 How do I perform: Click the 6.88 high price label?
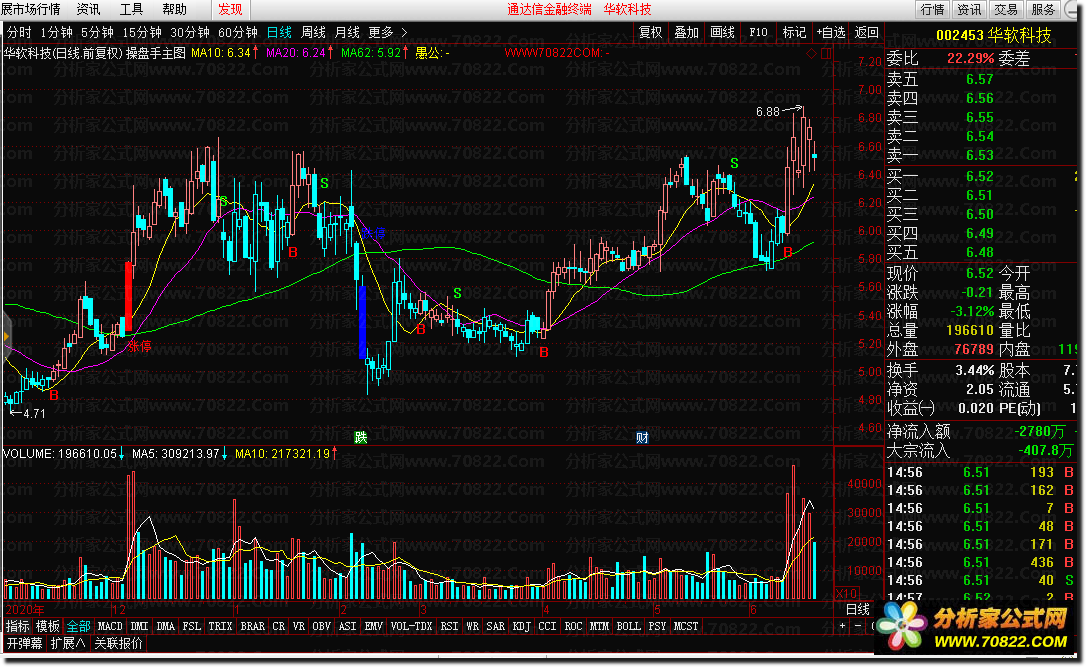tap(767, 112)
